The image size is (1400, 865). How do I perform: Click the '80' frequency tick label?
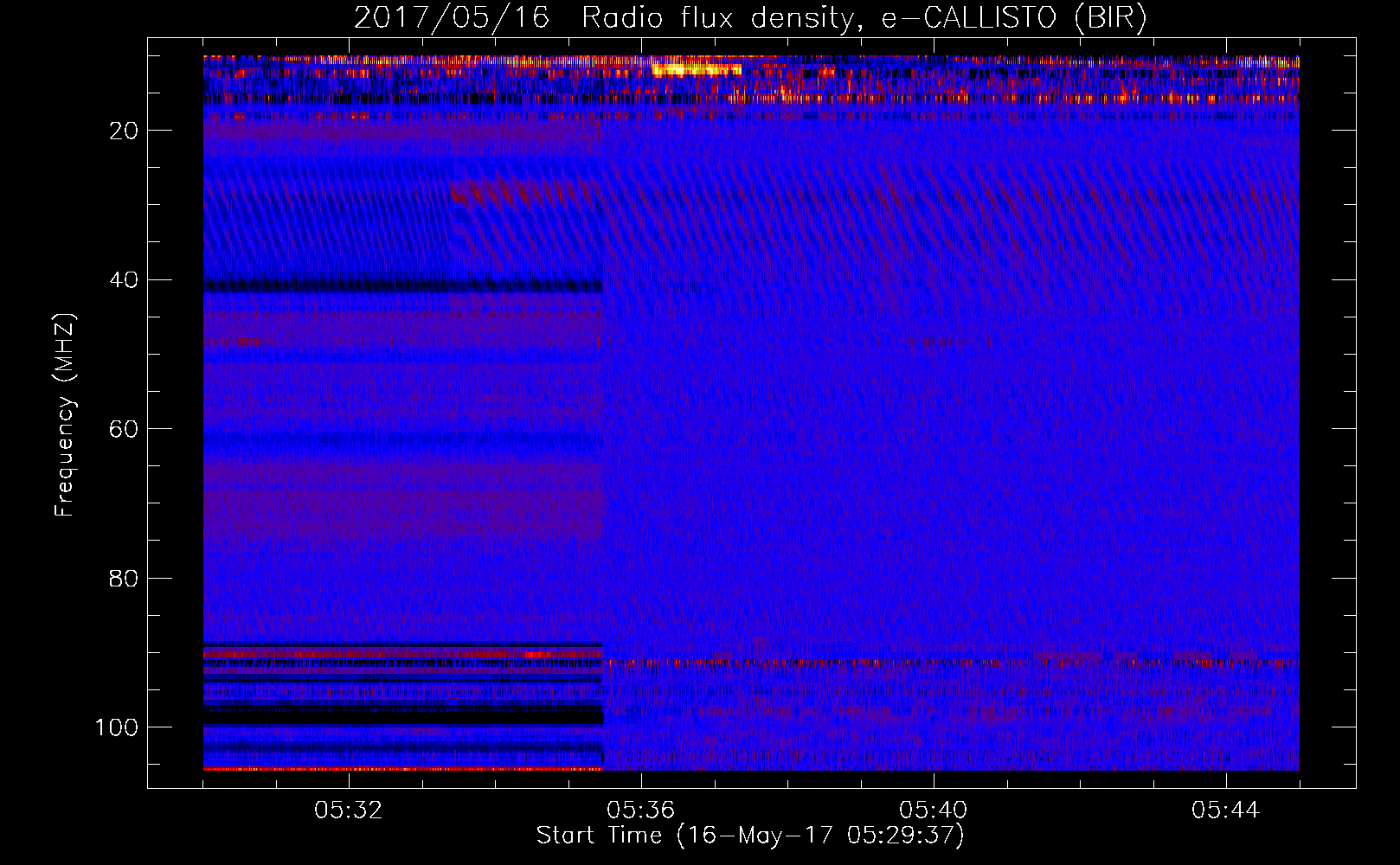(125, 578)
